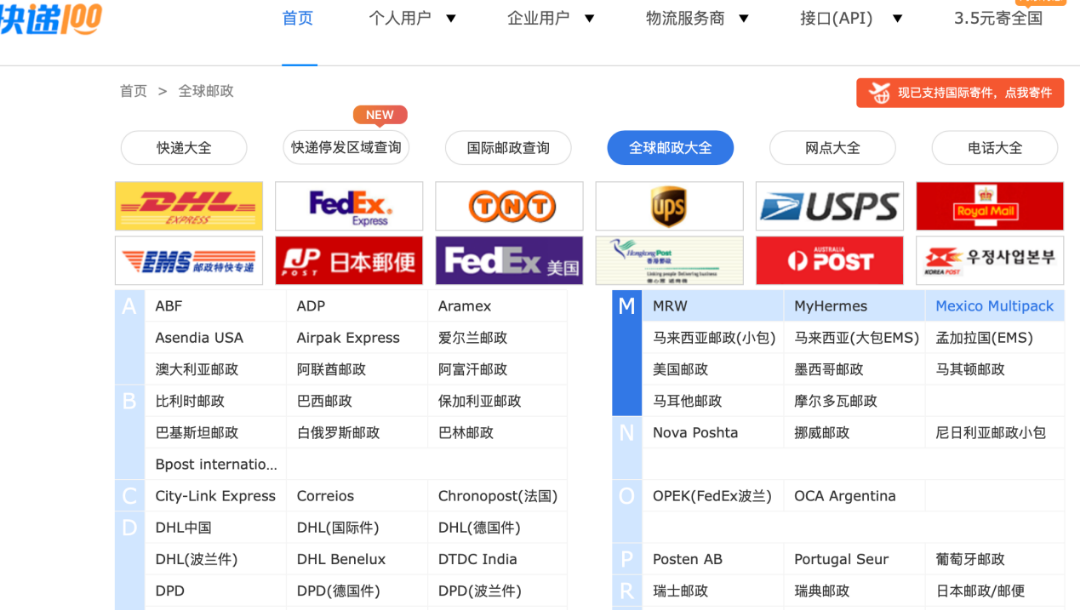Click the 日本邮便 Japan Post logo
Screen dimensions: 1080x610
pyautogui.click(x=348, y=260)
